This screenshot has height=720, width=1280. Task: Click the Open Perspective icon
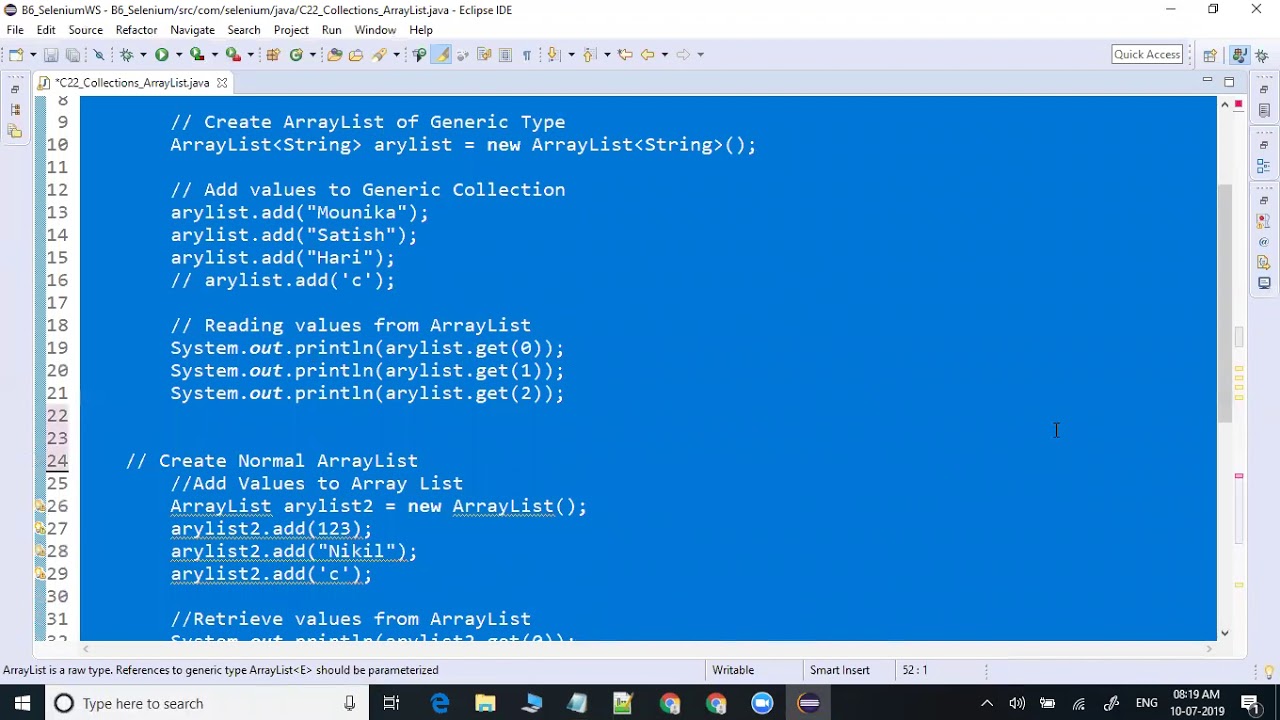tap(1210, 55)
